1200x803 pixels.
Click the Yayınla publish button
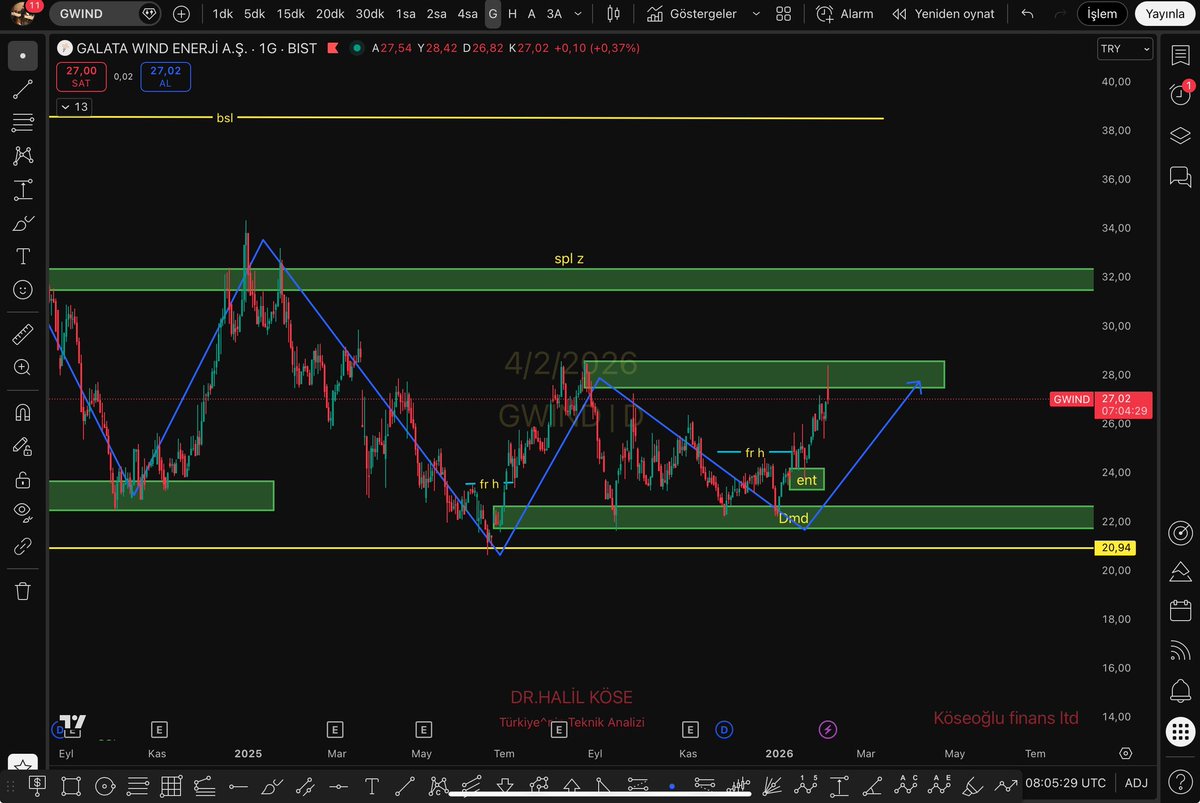[1164, 14]
